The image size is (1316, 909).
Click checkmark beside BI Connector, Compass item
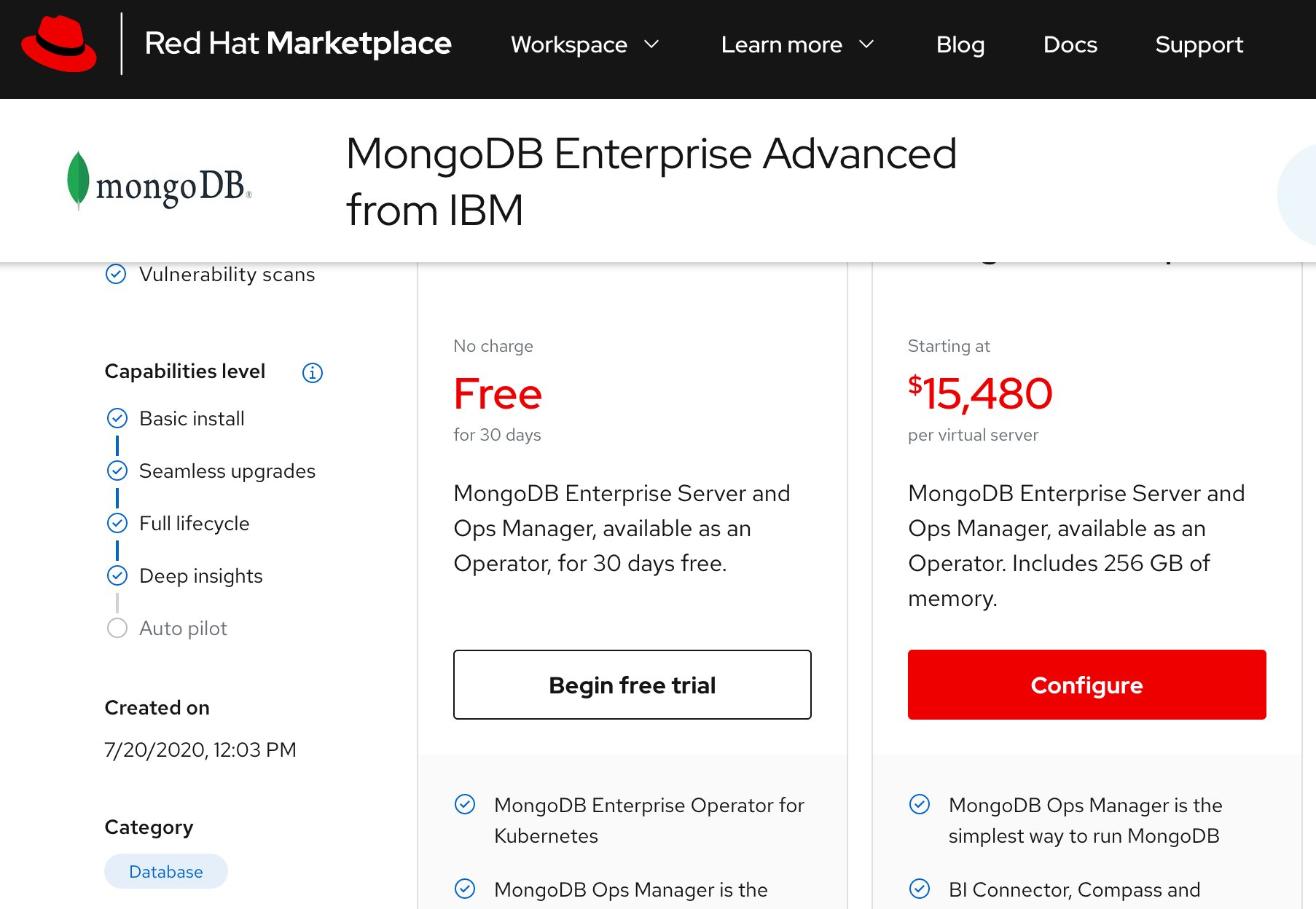(x=920, y=889)
